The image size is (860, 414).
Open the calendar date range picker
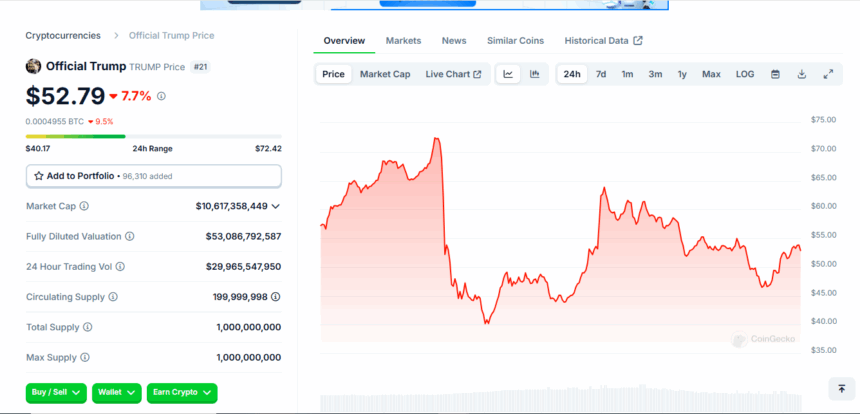coord(775,74)
